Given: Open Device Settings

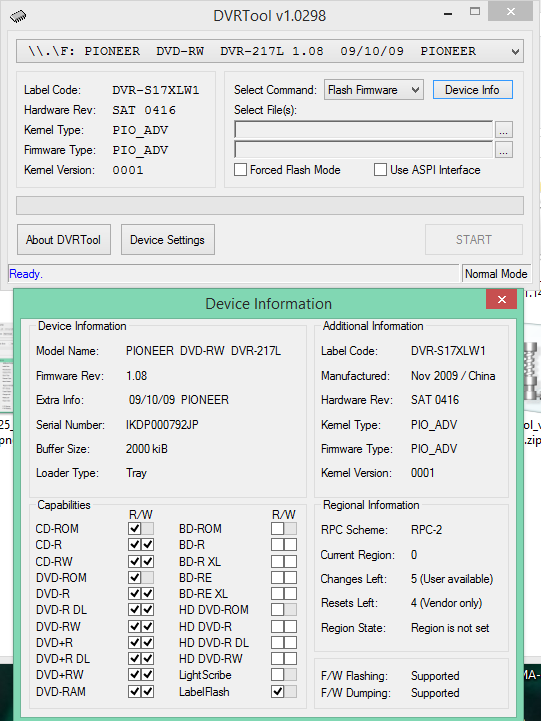Looking at the screenshot, I should click(167, 240).
